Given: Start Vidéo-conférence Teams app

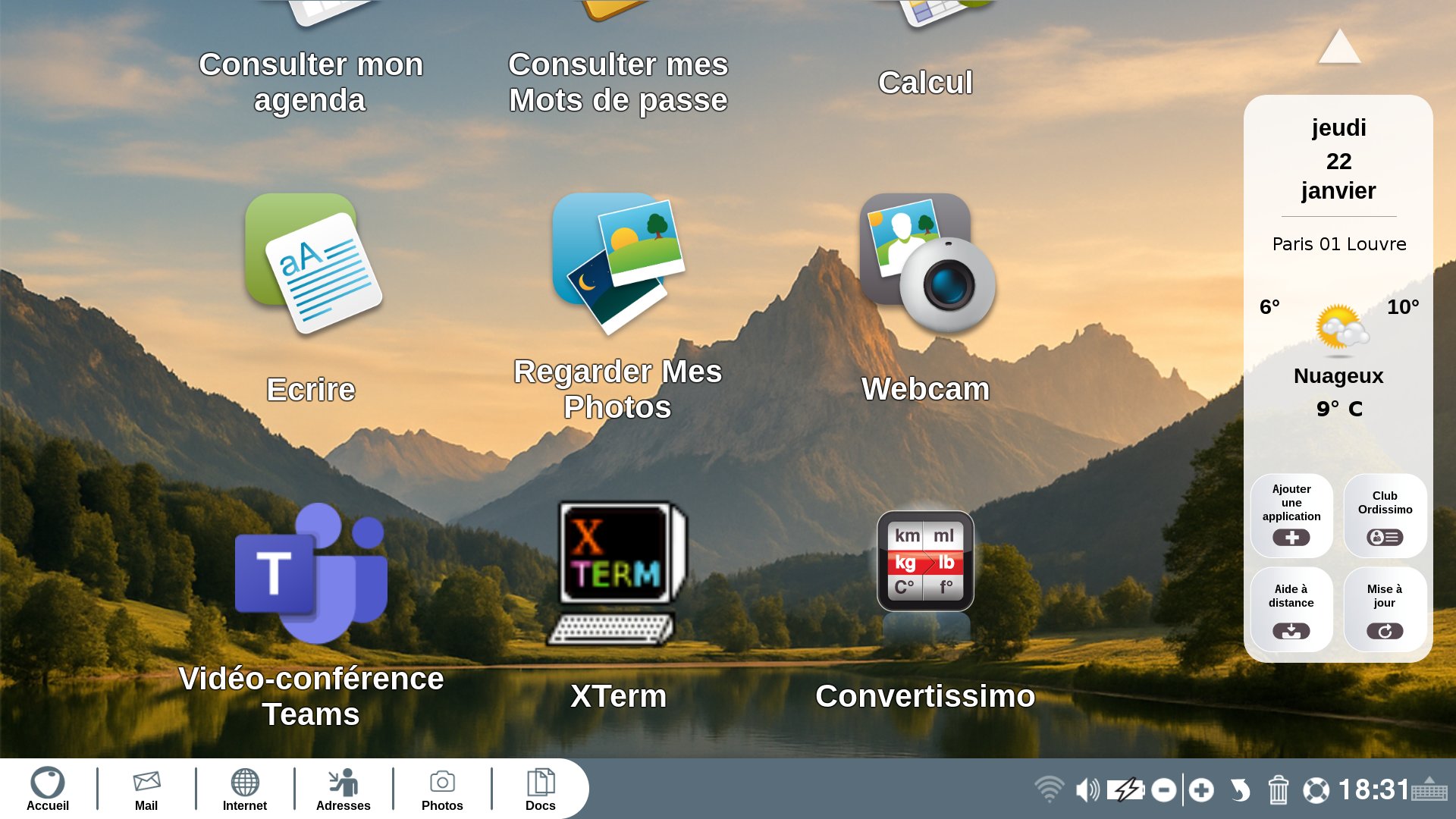Looking at the screenshot, I should (312, 574).
